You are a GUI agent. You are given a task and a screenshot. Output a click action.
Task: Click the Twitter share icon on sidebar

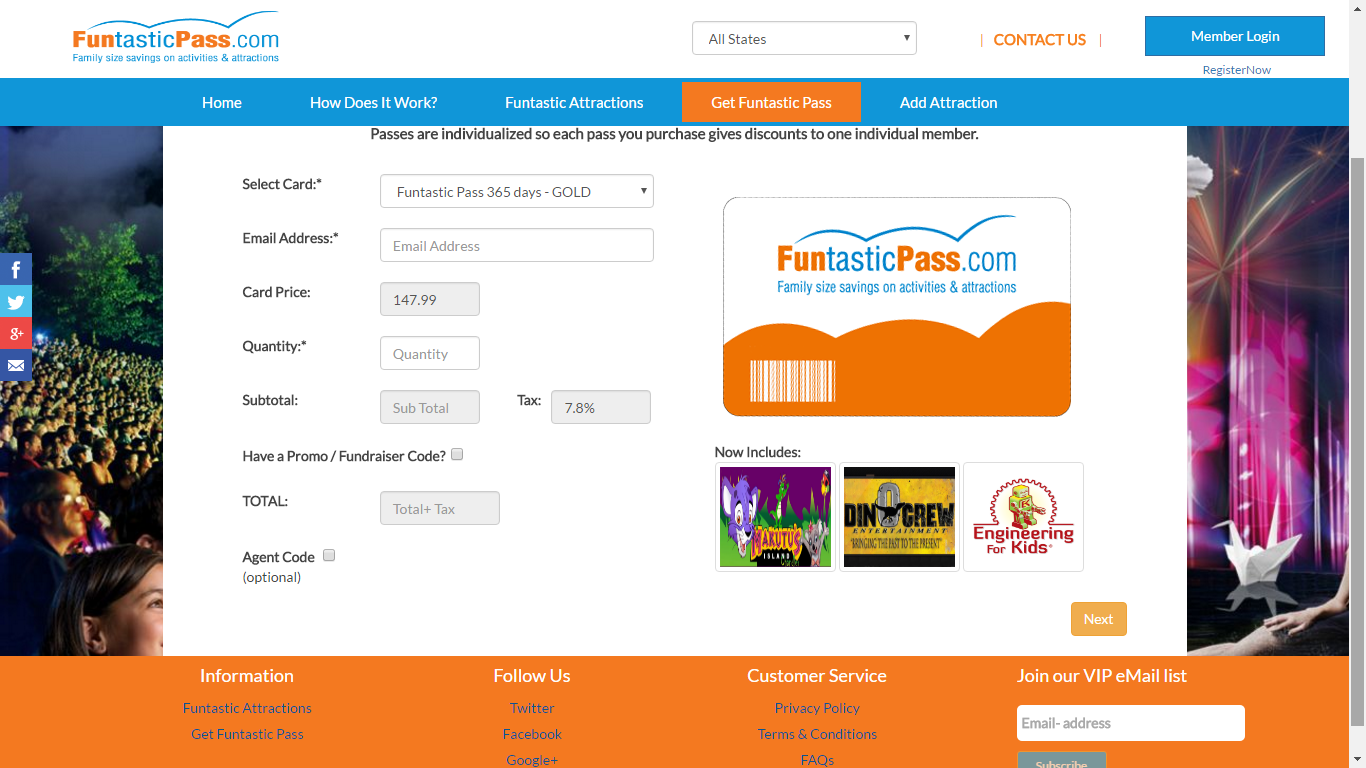point(16,301)
